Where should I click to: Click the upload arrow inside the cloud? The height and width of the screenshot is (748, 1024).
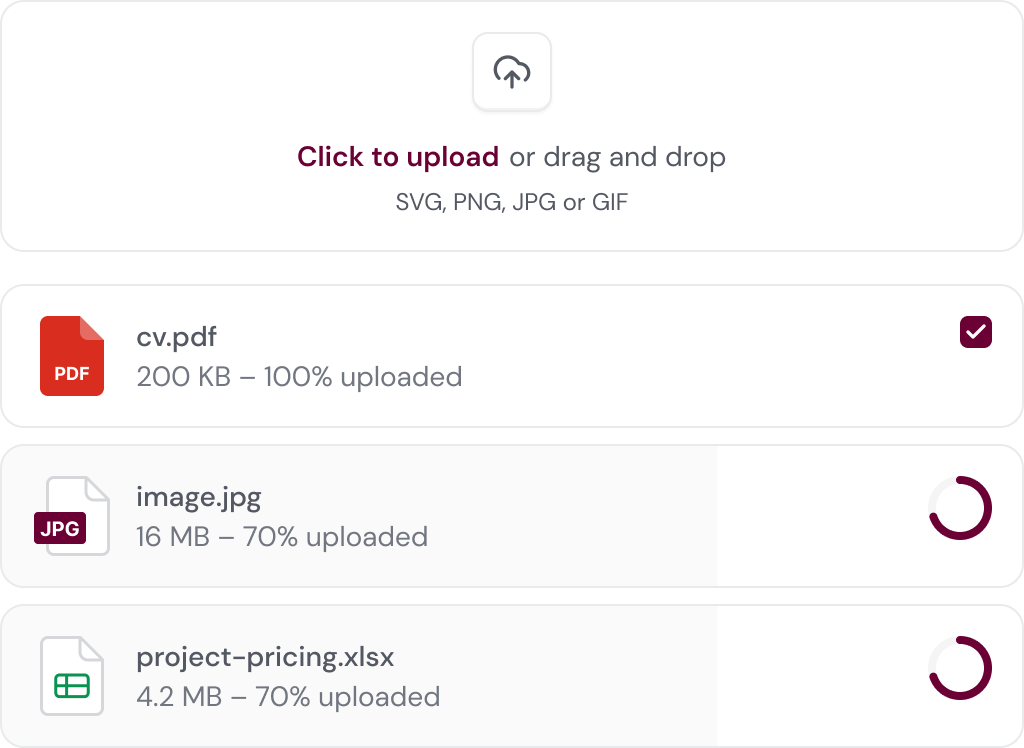coord(512,76)
